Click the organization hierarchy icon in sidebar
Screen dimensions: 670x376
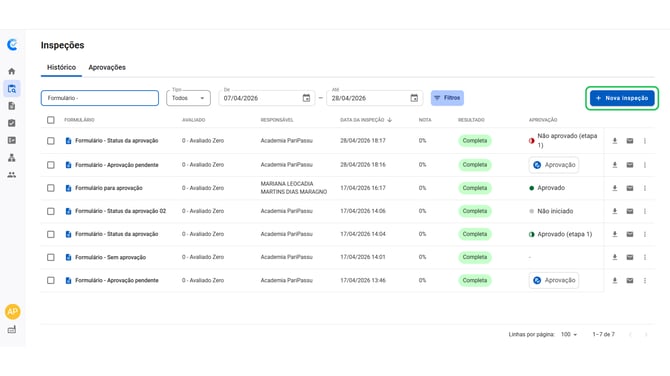[x=12, y=158]
